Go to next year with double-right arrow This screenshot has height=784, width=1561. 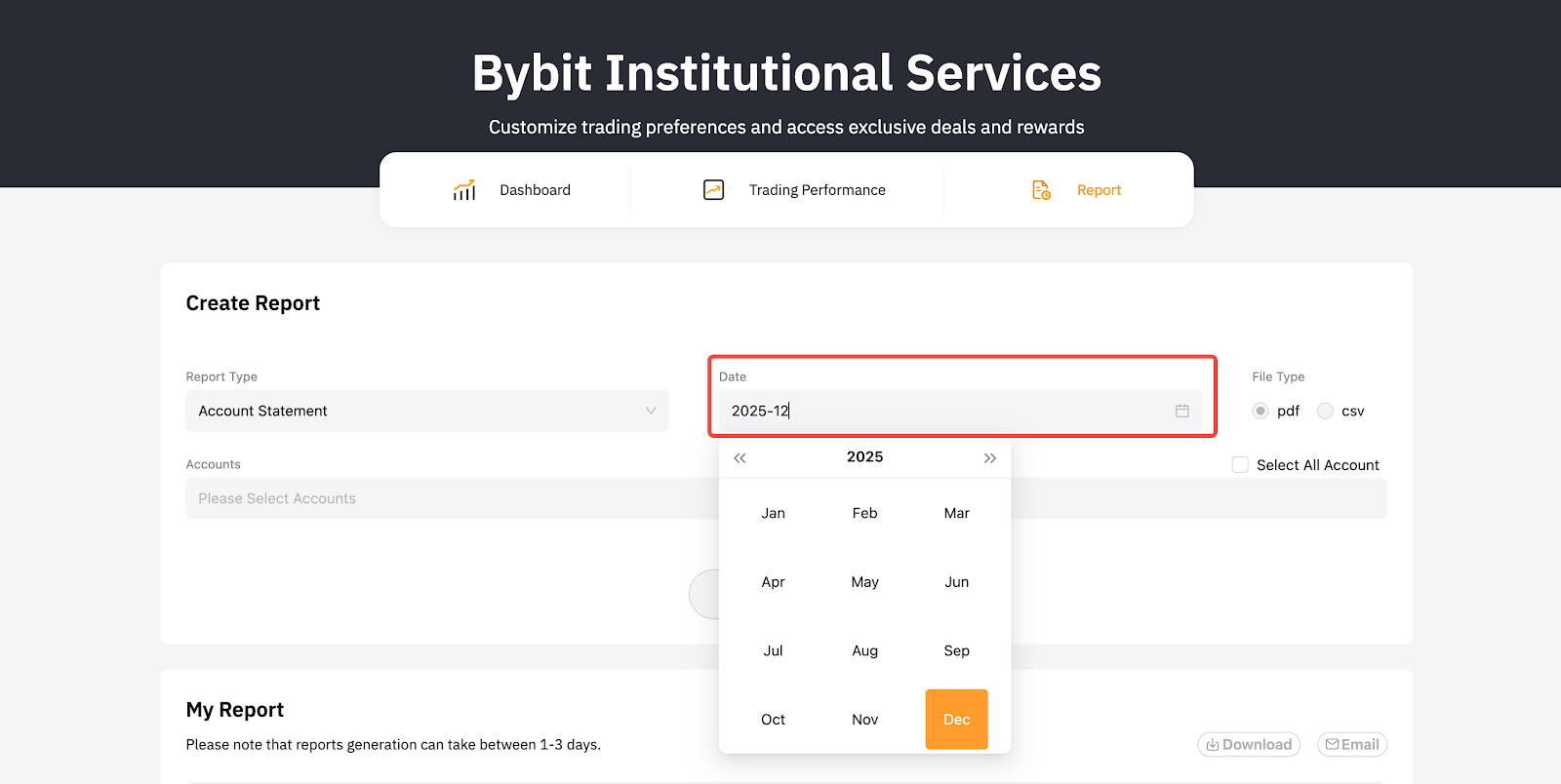point(989,458)
